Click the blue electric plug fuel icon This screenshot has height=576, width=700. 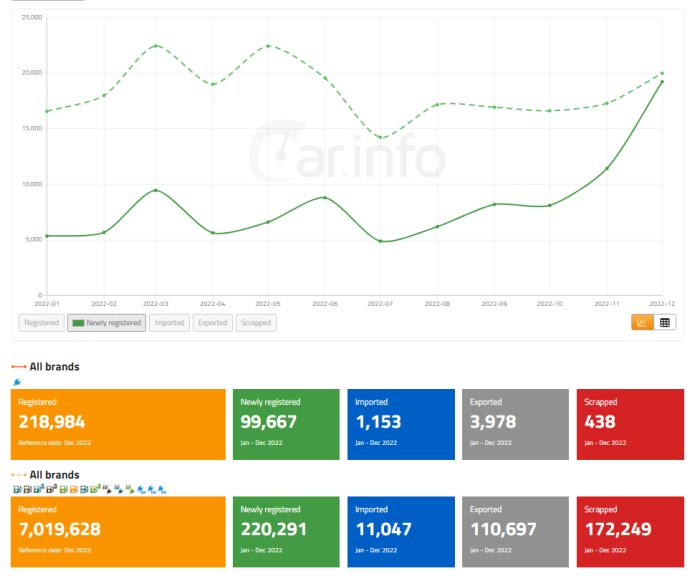(17, 382)
